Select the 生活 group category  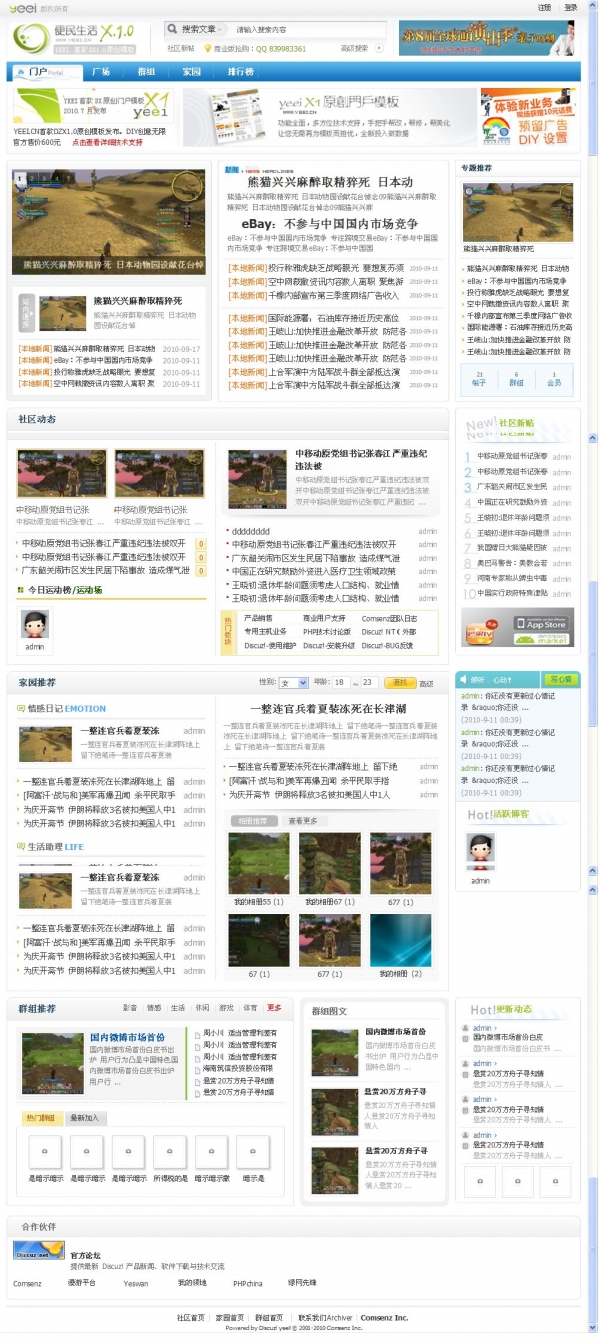pos(178,1008)
